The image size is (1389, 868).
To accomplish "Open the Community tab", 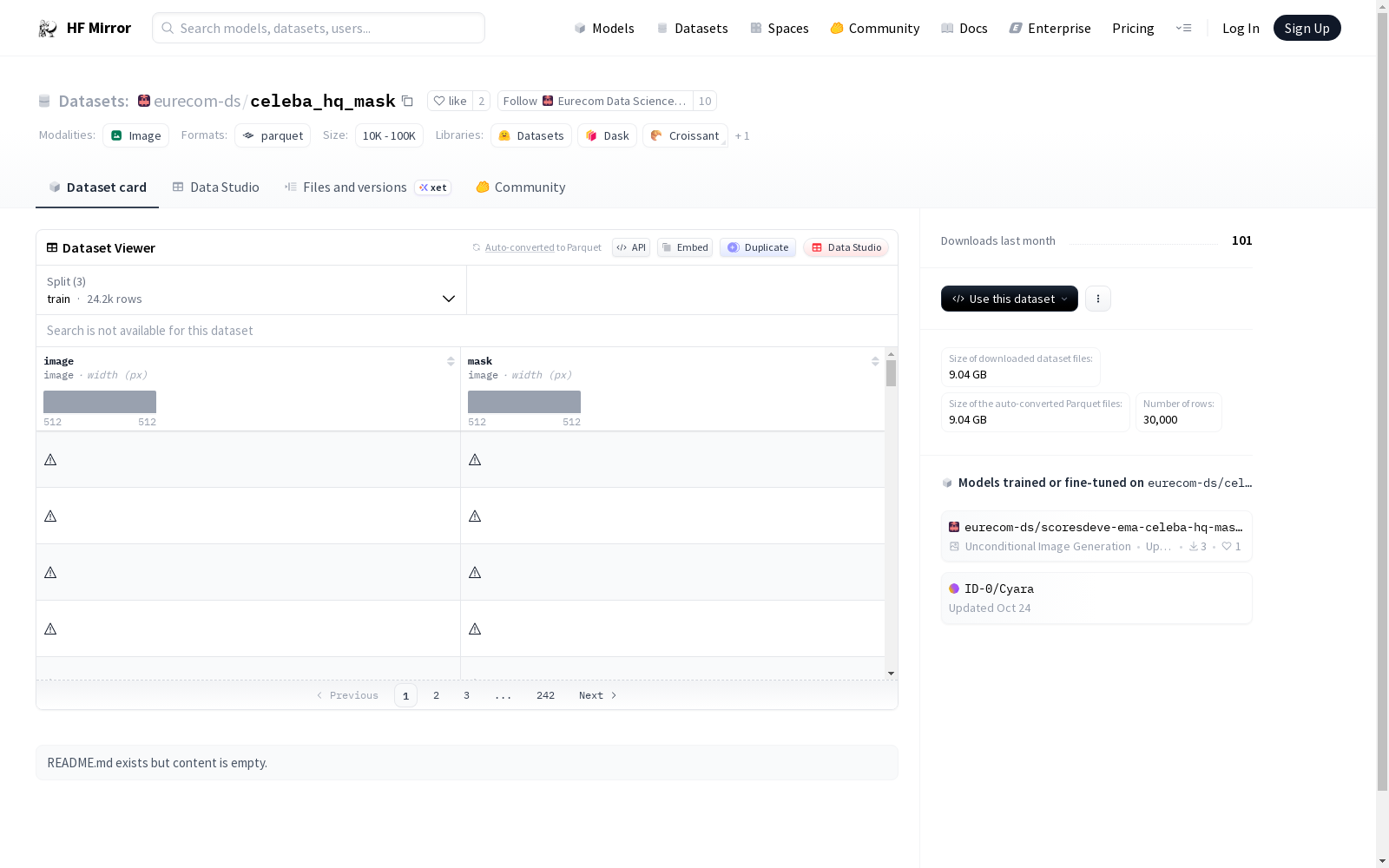I will pos(521,187).
